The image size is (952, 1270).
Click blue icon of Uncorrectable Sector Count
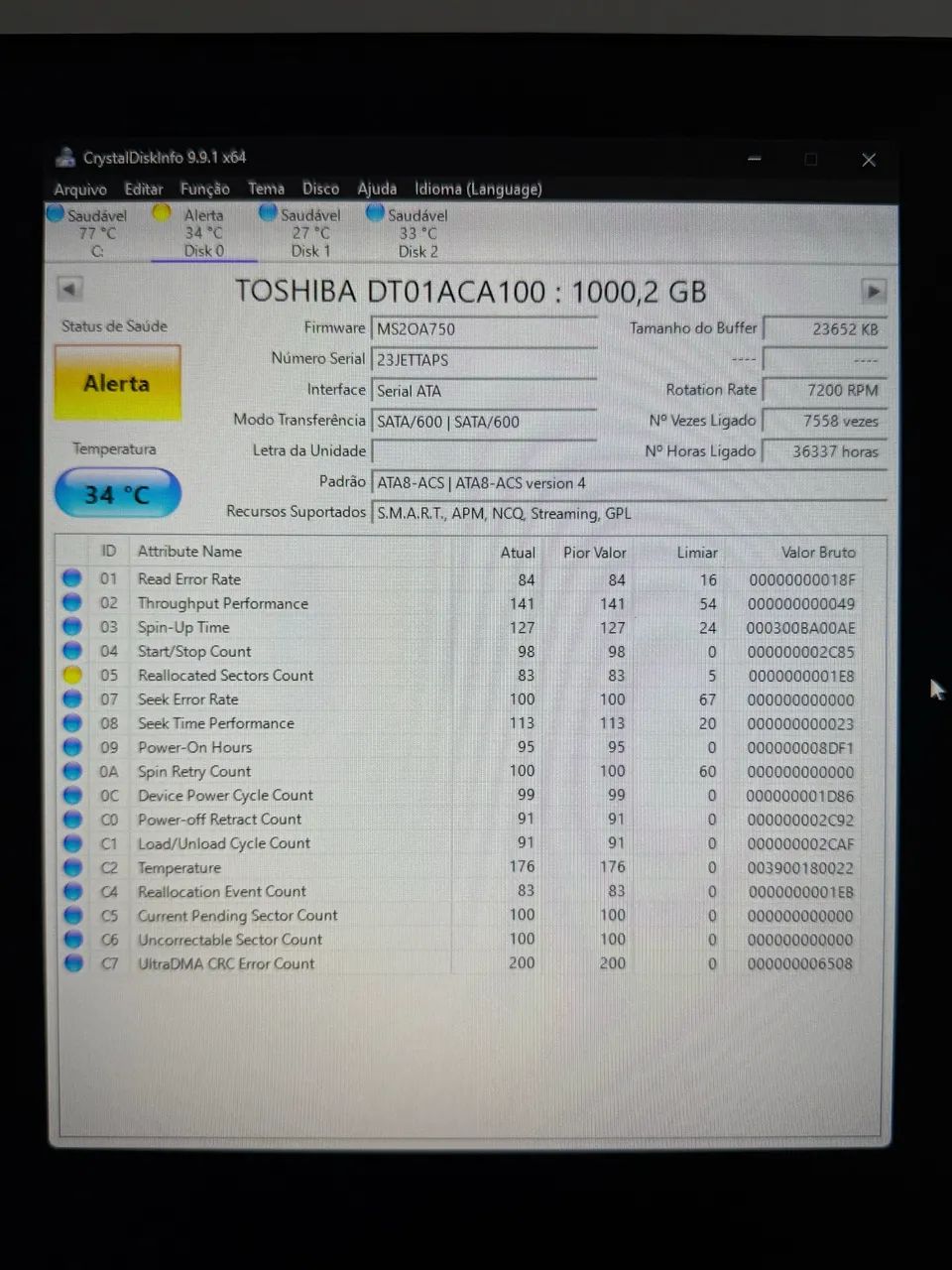click(72, 939)
